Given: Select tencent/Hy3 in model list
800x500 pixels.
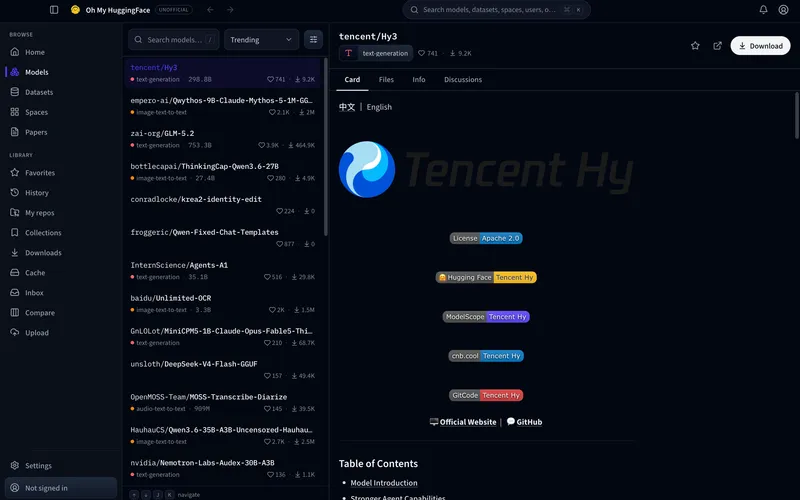Looking at the screenshot, I should click(x=222, y=73).
